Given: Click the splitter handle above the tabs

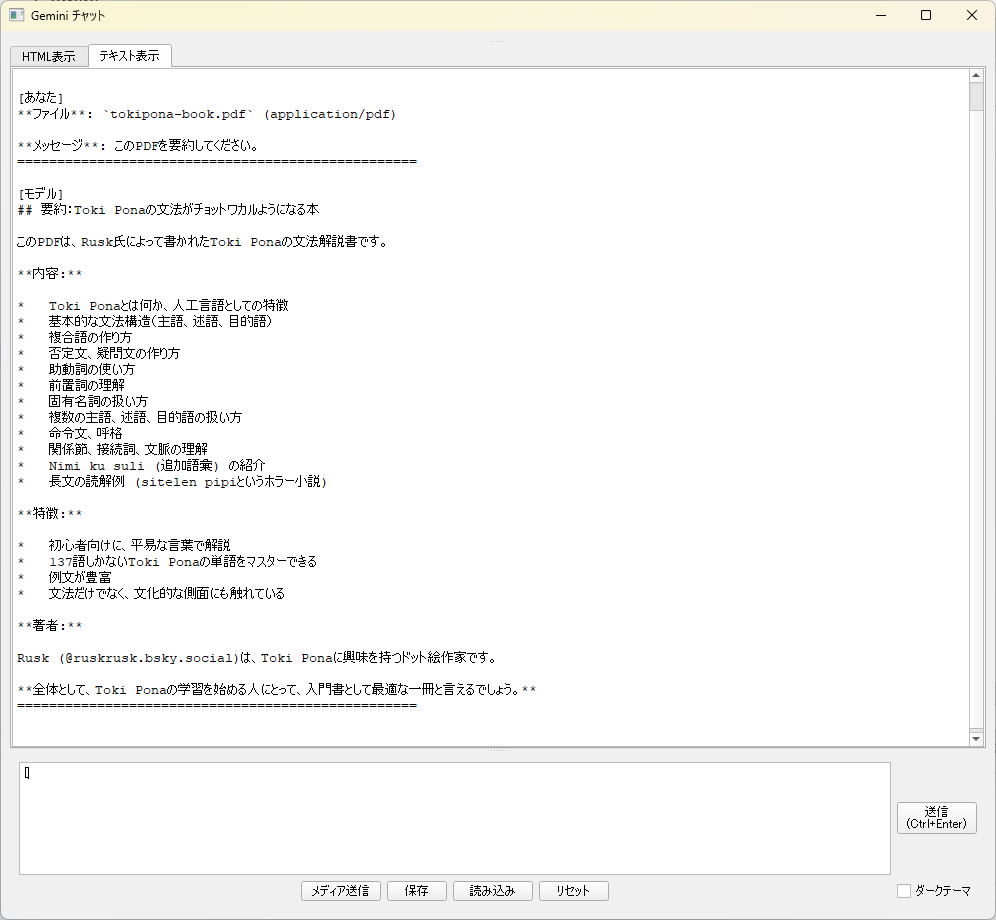Looking at the screenshot, I should pyautogui.click(x=499, y=41).
